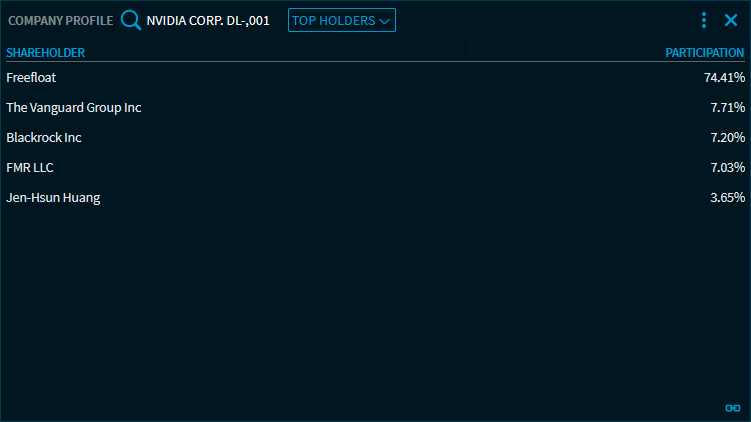Click the chain link icon at bottom right
751x422 pixels.
[732, 408]
